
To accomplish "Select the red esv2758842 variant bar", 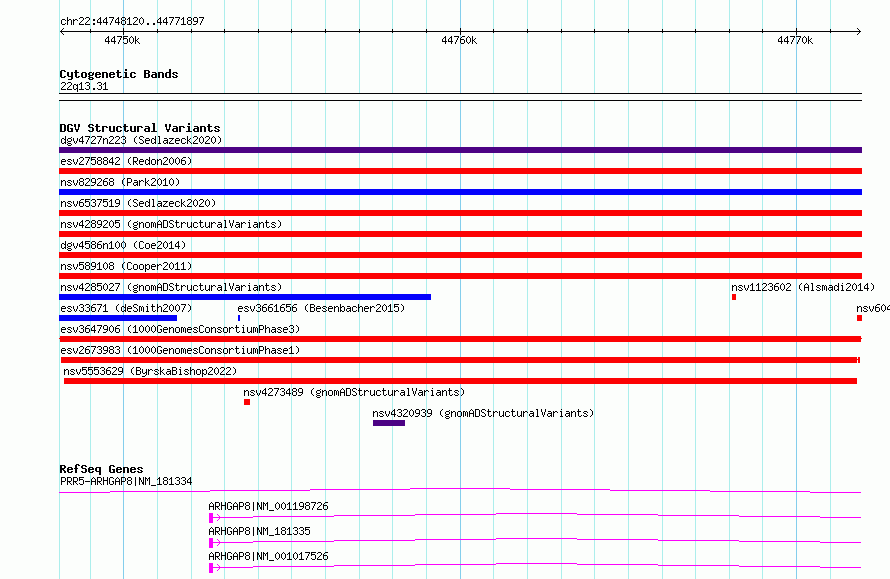I will click(x=460, y=171).
